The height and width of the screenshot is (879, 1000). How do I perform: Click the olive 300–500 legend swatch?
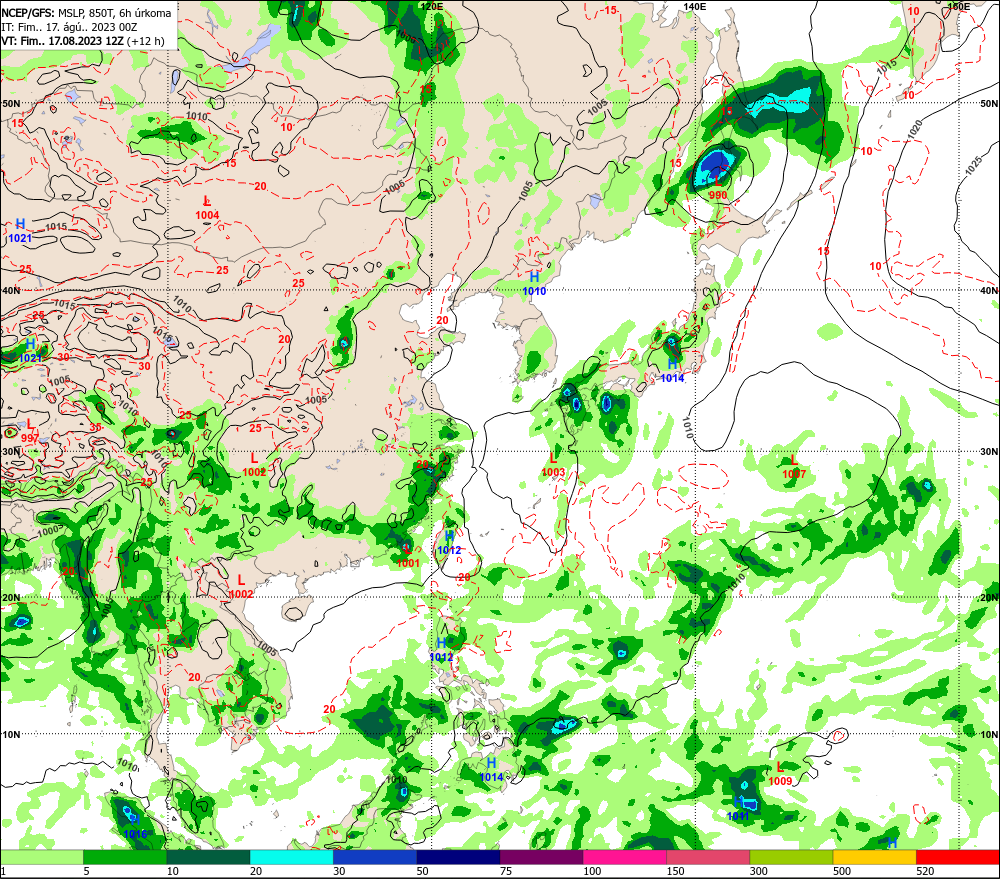coord(791,857)
